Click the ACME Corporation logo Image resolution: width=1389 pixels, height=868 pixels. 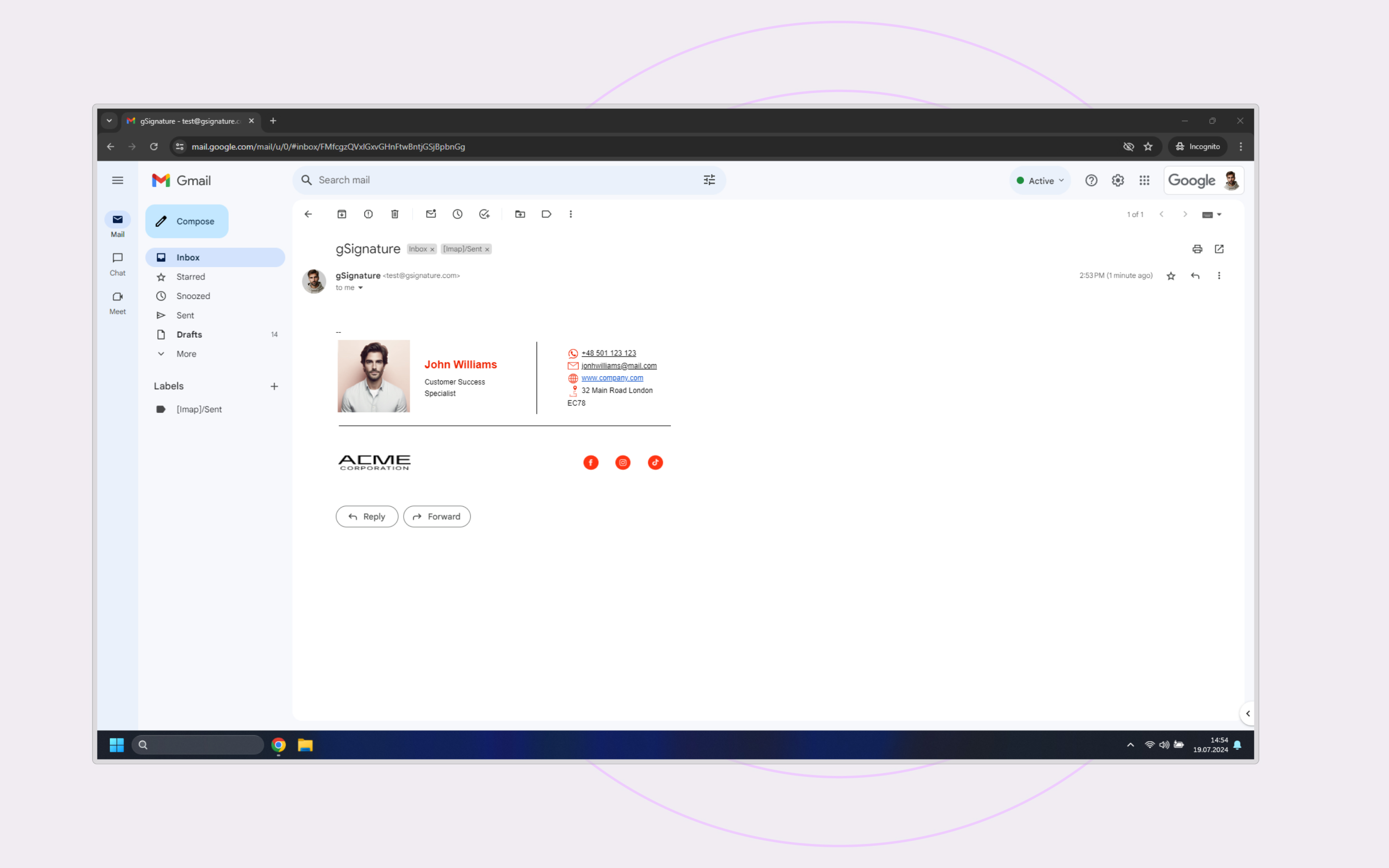374,463
